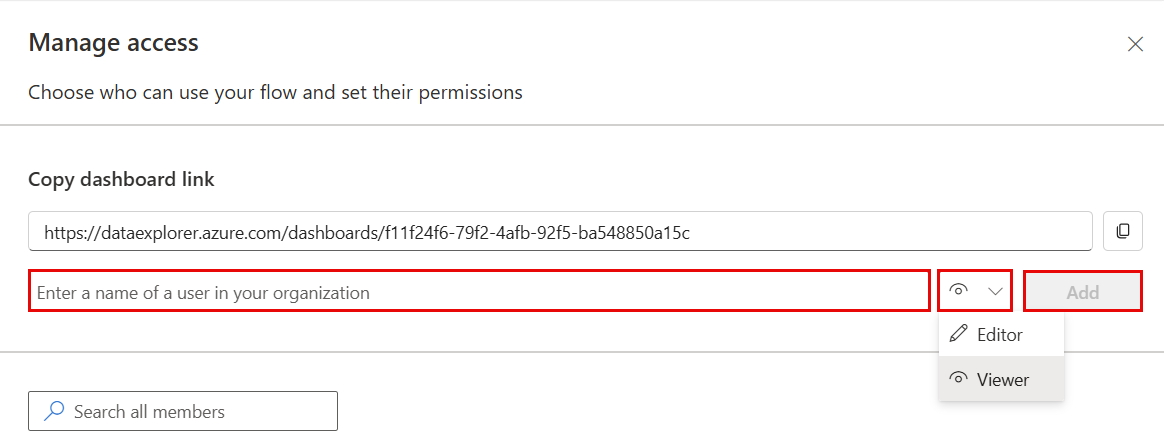
Task: Click the copy dashboard link icon
Action: pos(1123,231)
